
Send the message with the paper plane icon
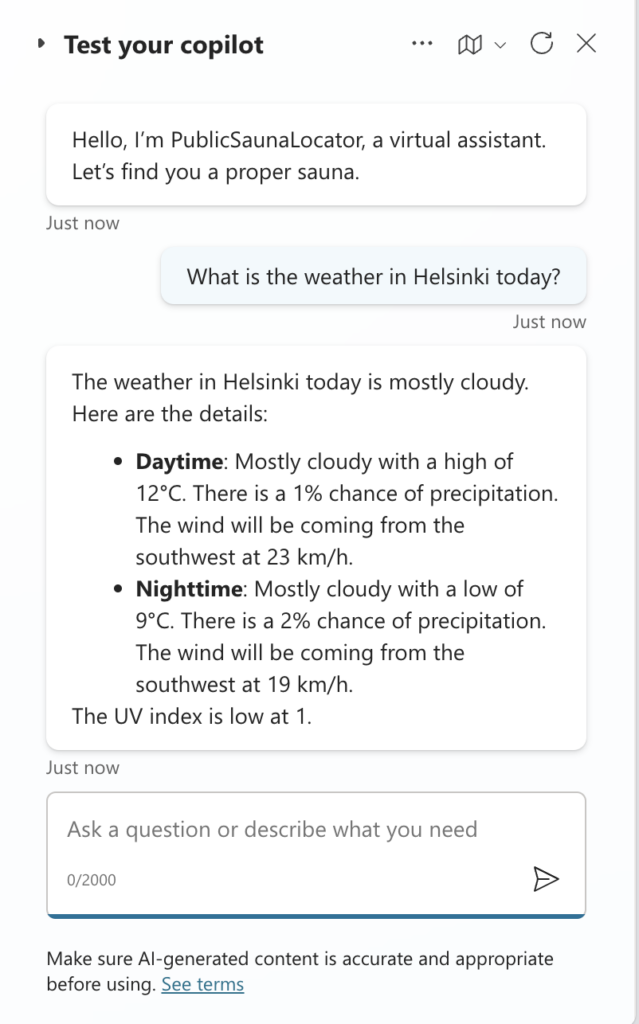tap(545, 878)
